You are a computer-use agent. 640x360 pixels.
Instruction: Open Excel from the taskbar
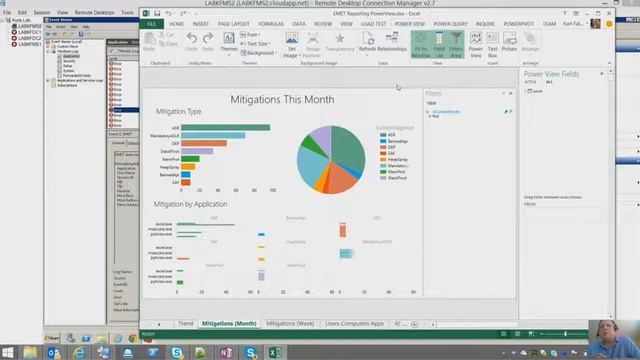(x=275, y=352)
